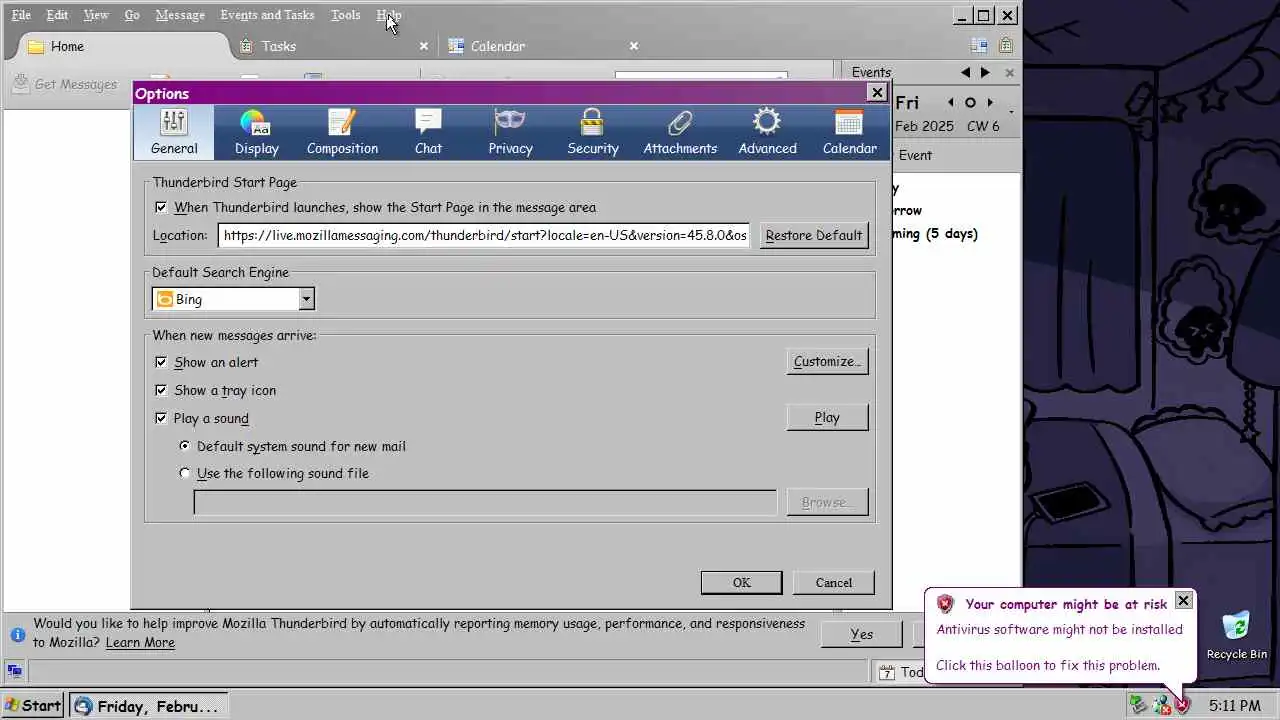Open the Composition options pane
1280x720 pixels.
point(342,132)
